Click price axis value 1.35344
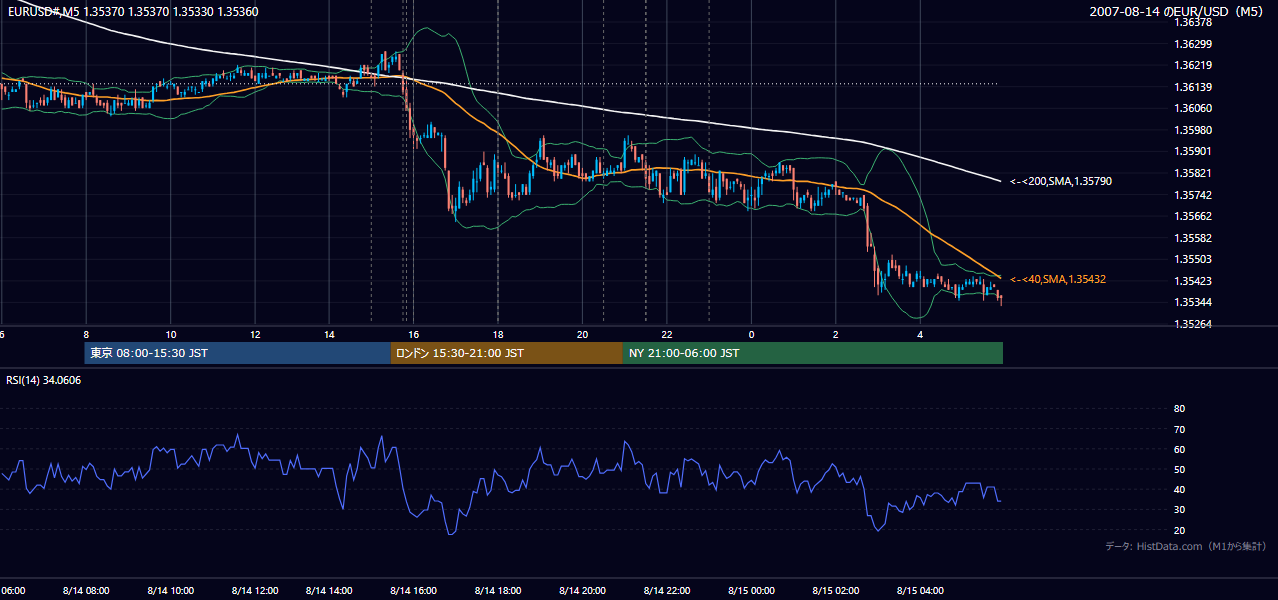Viewport: 1278px width, 600px height. [x=1191, y=303]
